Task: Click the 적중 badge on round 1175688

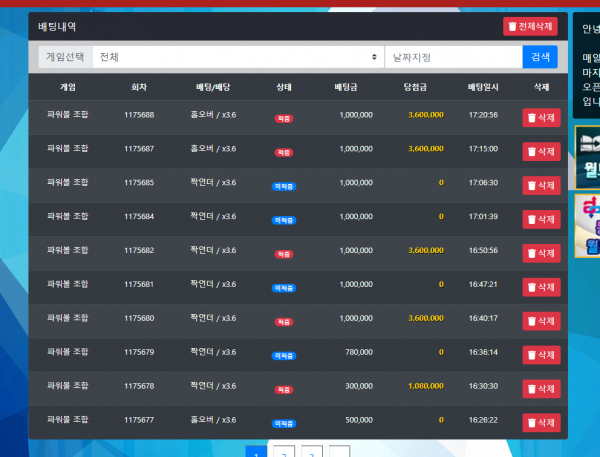Action: pos(284,119)
